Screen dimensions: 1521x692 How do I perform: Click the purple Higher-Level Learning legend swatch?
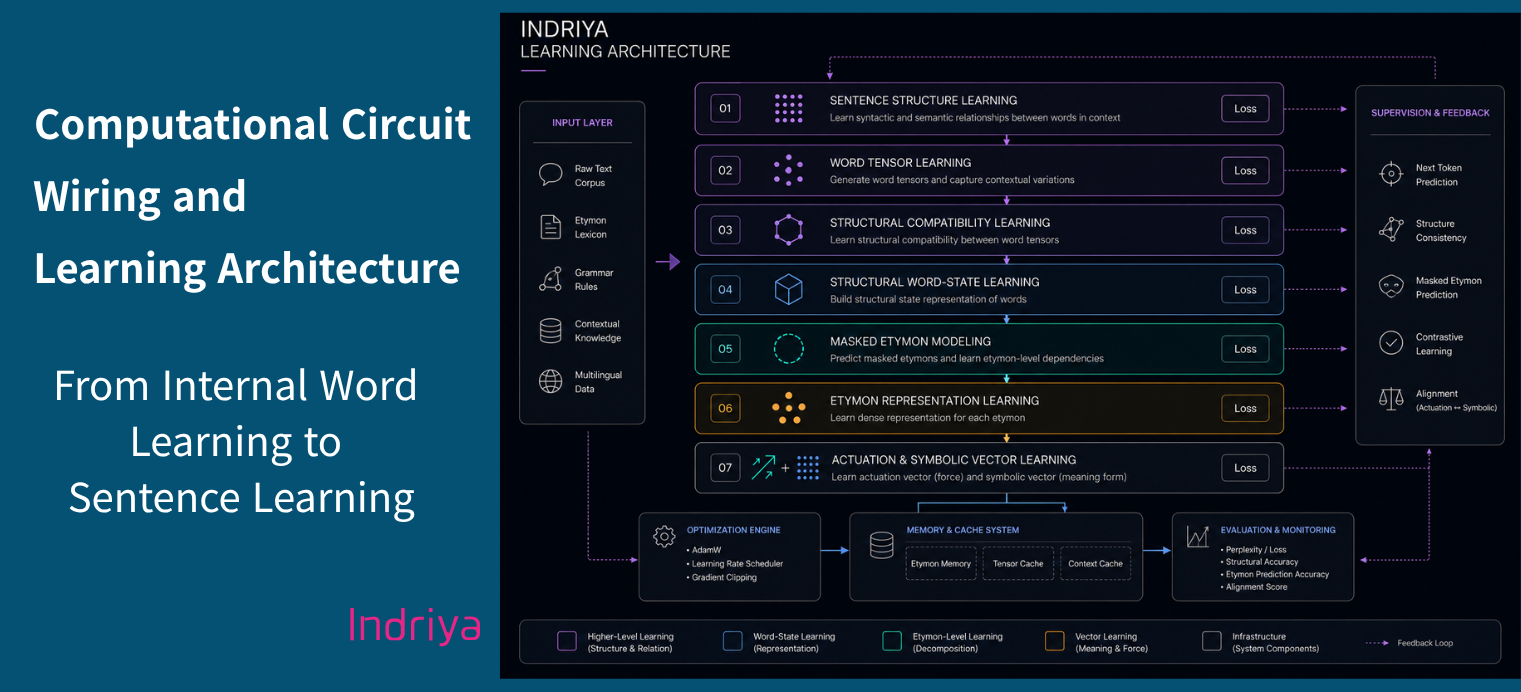tap(567, 641)
